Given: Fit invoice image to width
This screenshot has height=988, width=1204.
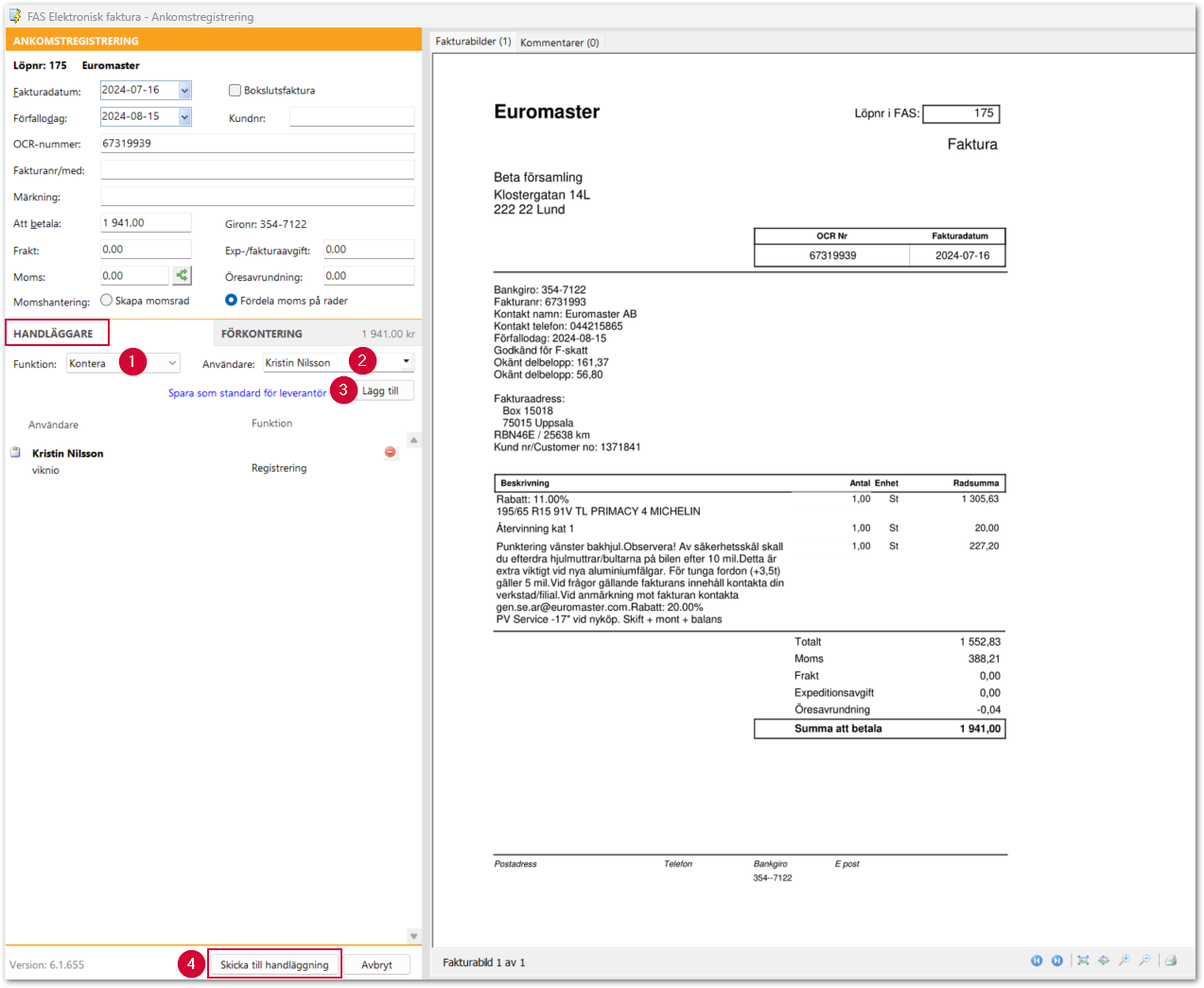Looking at the screenshot, I should point(1104,961).
